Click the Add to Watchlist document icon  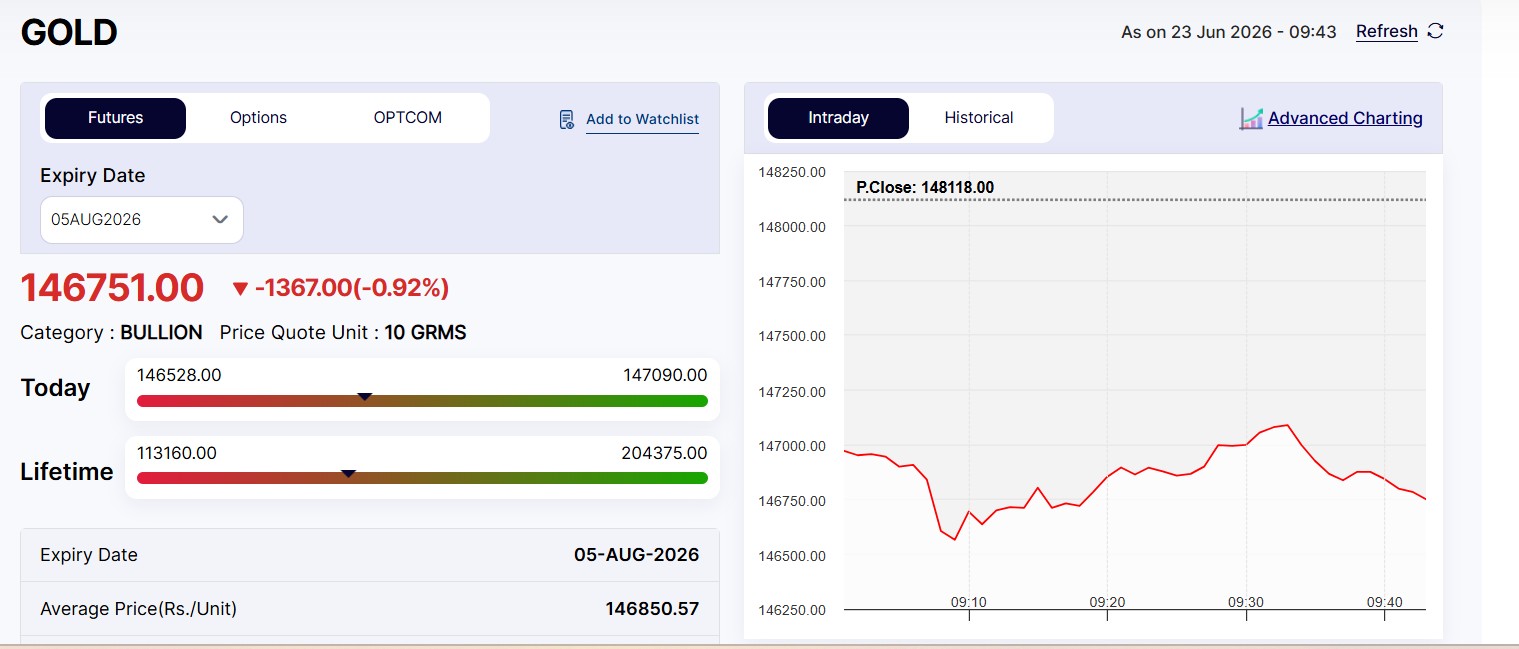[x=567, y=120]
